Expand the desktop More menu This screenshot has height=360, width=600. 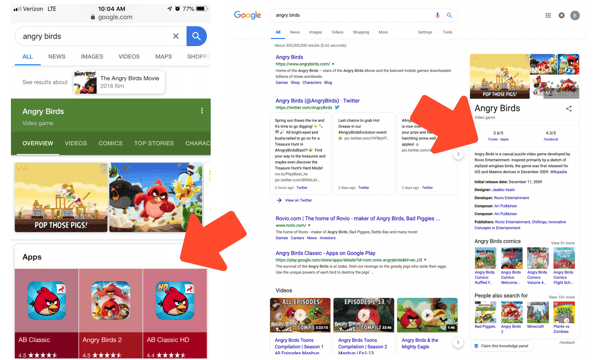click(x=383, y=33)
